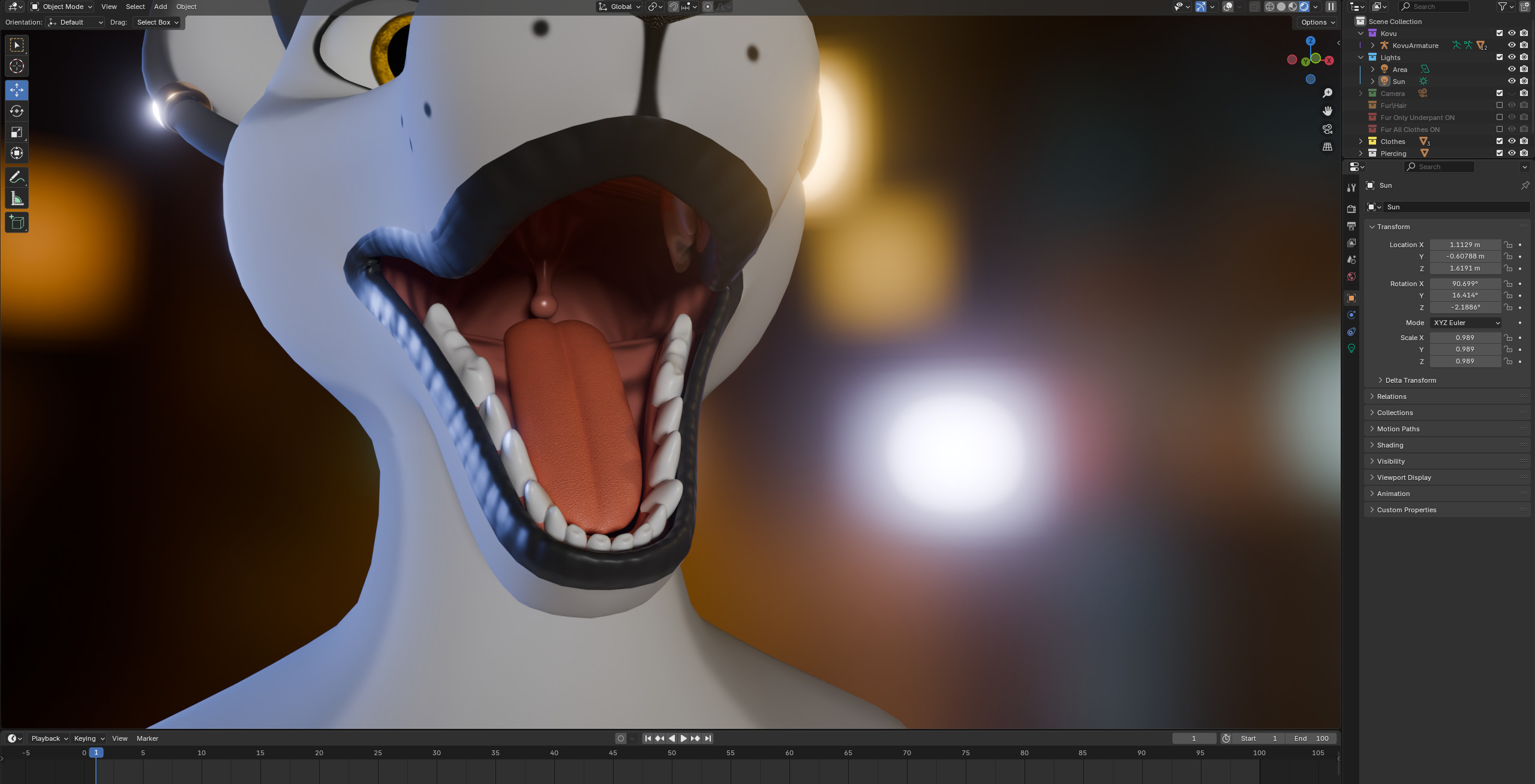Open the Render properties tab
The image size is (1535, 784).
click(x=1351, y=209)
